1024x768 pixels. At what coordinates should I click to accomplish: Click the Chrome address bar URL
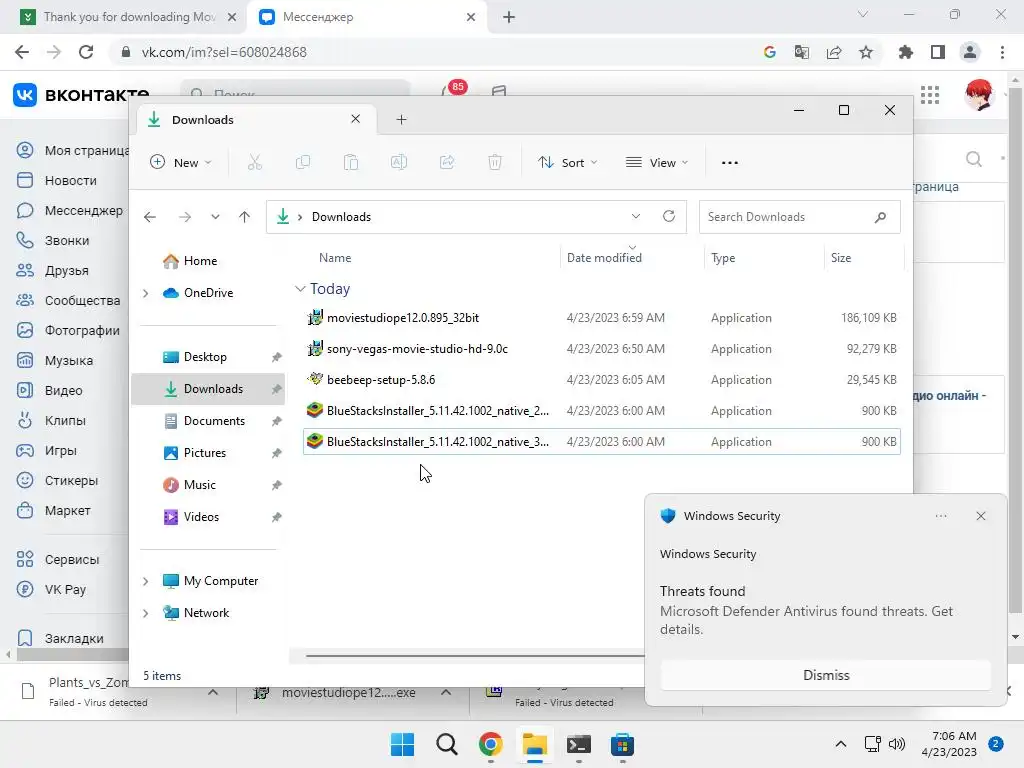click(x=224, y=52)
